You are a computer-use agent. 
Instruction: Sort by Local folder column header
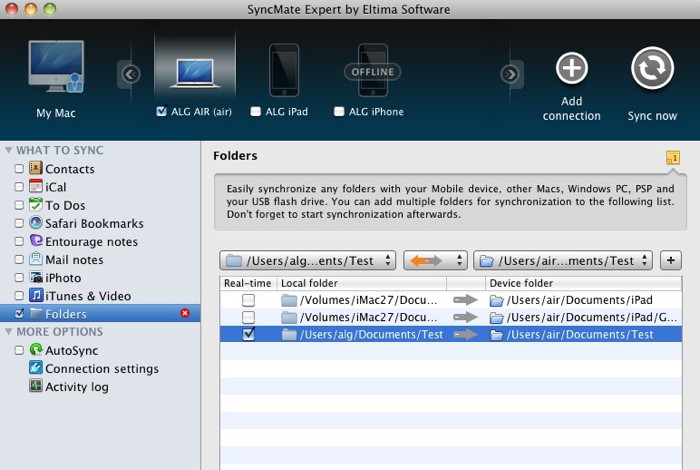click(362, 283)
